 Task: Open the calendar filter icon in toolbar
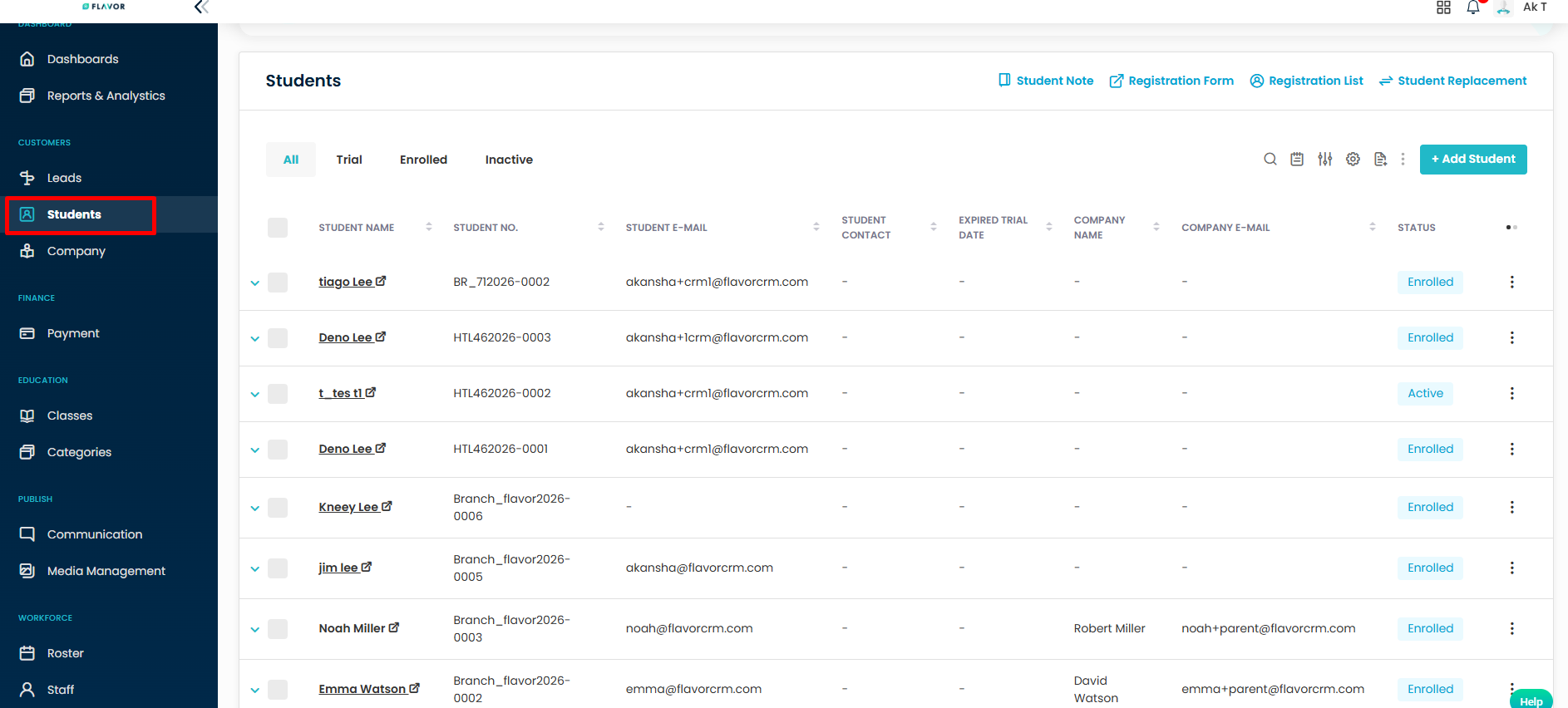pos(1297,159)
